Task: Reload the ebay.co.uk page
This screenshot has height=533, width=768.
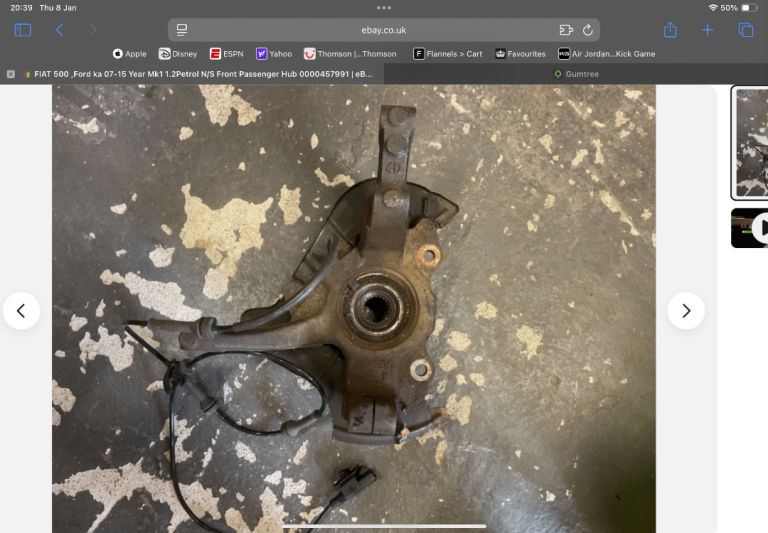Action: (588, 30)
